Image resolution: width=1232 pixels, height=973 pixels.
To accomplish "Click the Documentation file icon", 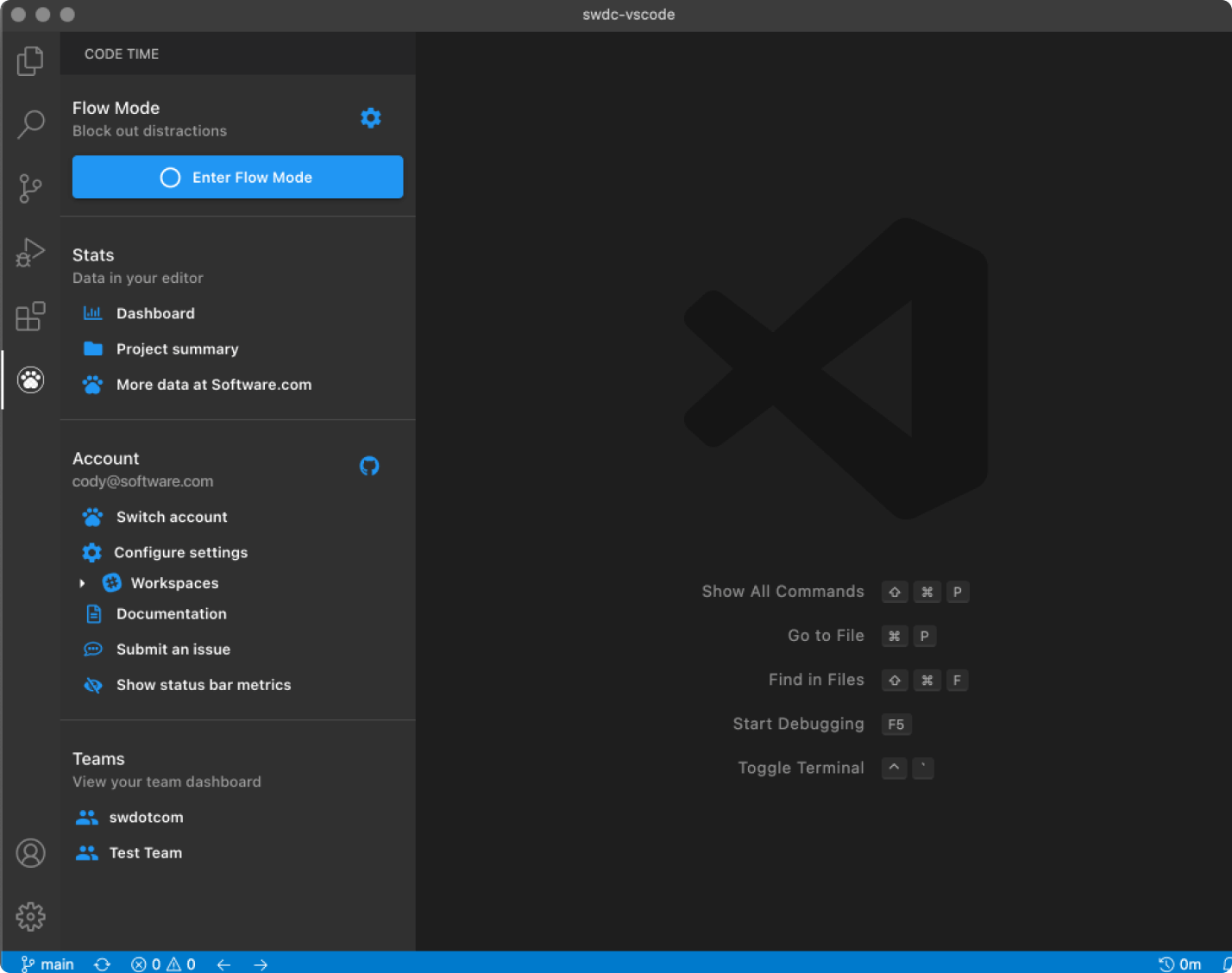I will (x=93, y=614).
